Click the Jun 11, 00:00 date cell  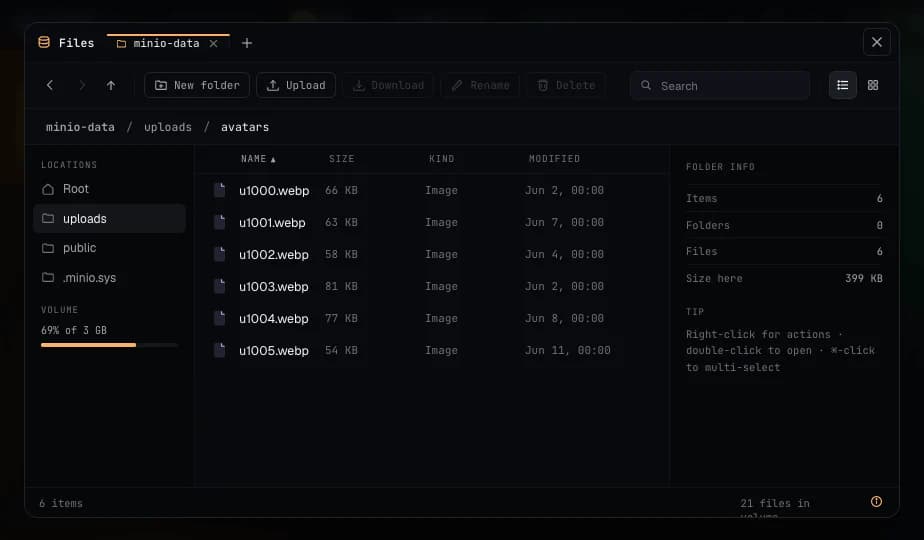[567, 350]
